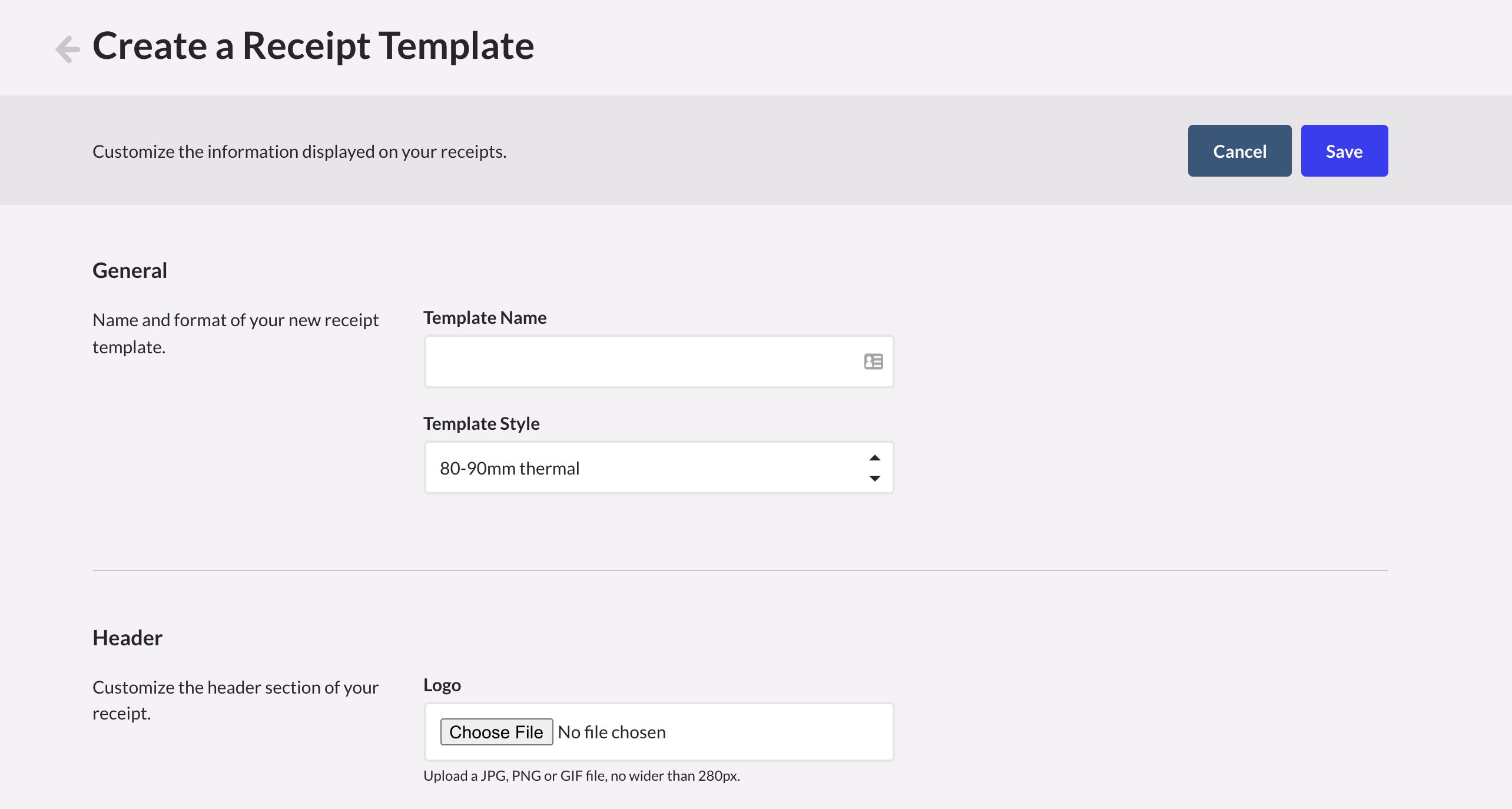
Task: Click the contact card icon in Template Name field
Action: tap(873, 361)
